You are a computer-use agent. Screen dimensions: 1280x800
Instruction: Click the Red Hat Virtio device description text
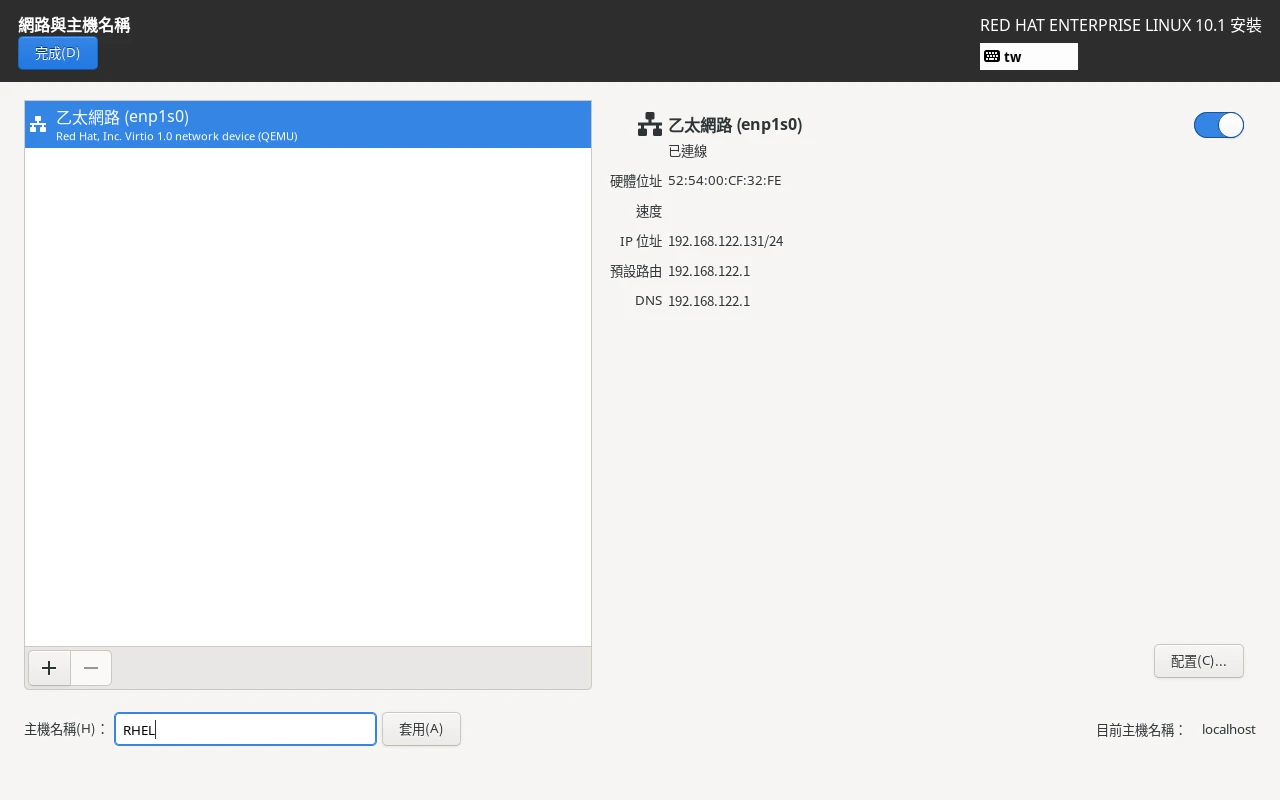[176, 136]
